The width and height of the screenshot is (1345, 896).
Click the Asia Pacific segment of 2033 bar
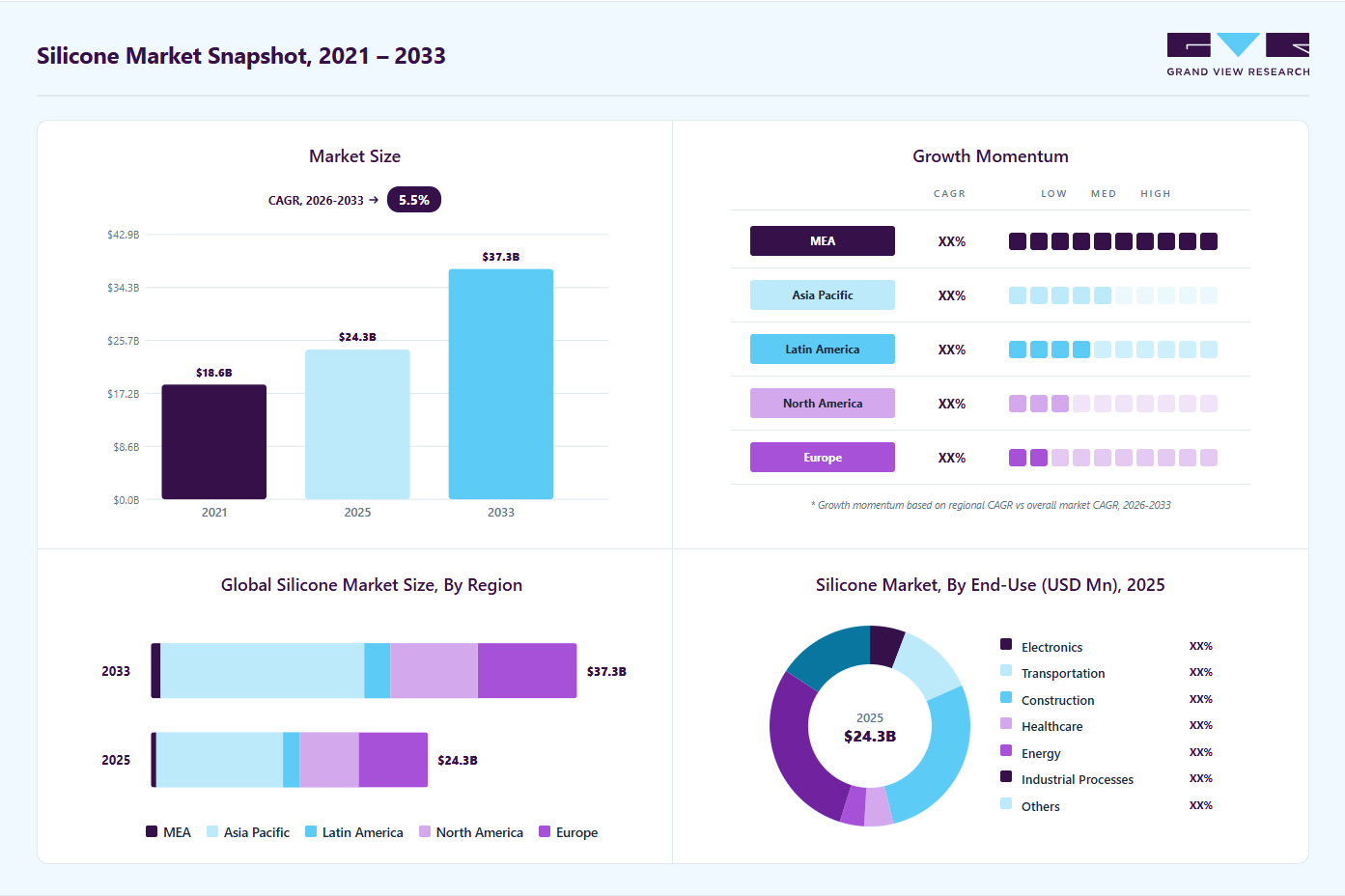tap(263, 671)
